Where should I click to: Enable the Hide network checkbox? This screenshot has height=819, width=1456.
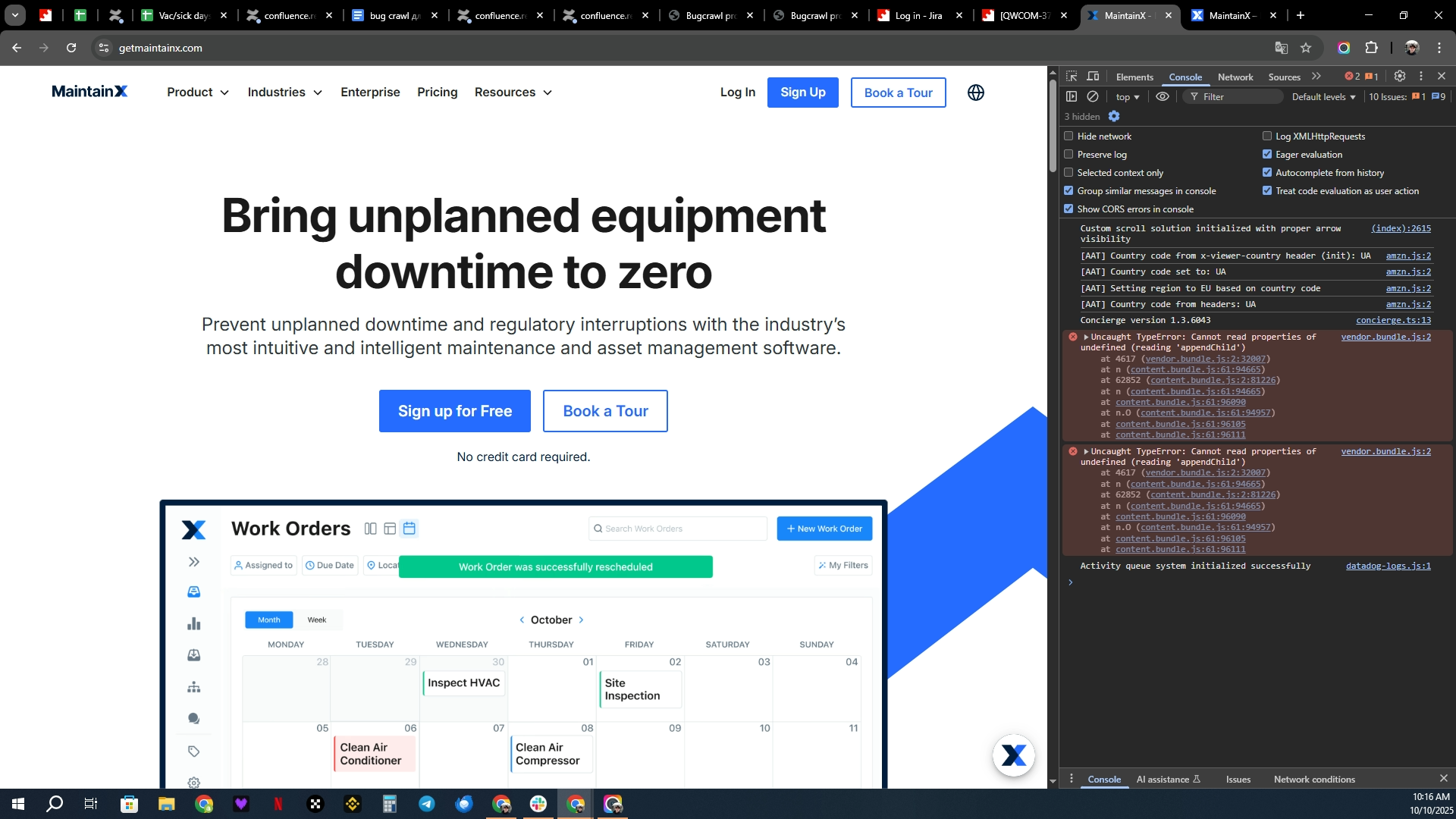click(x=1068, y=136)
